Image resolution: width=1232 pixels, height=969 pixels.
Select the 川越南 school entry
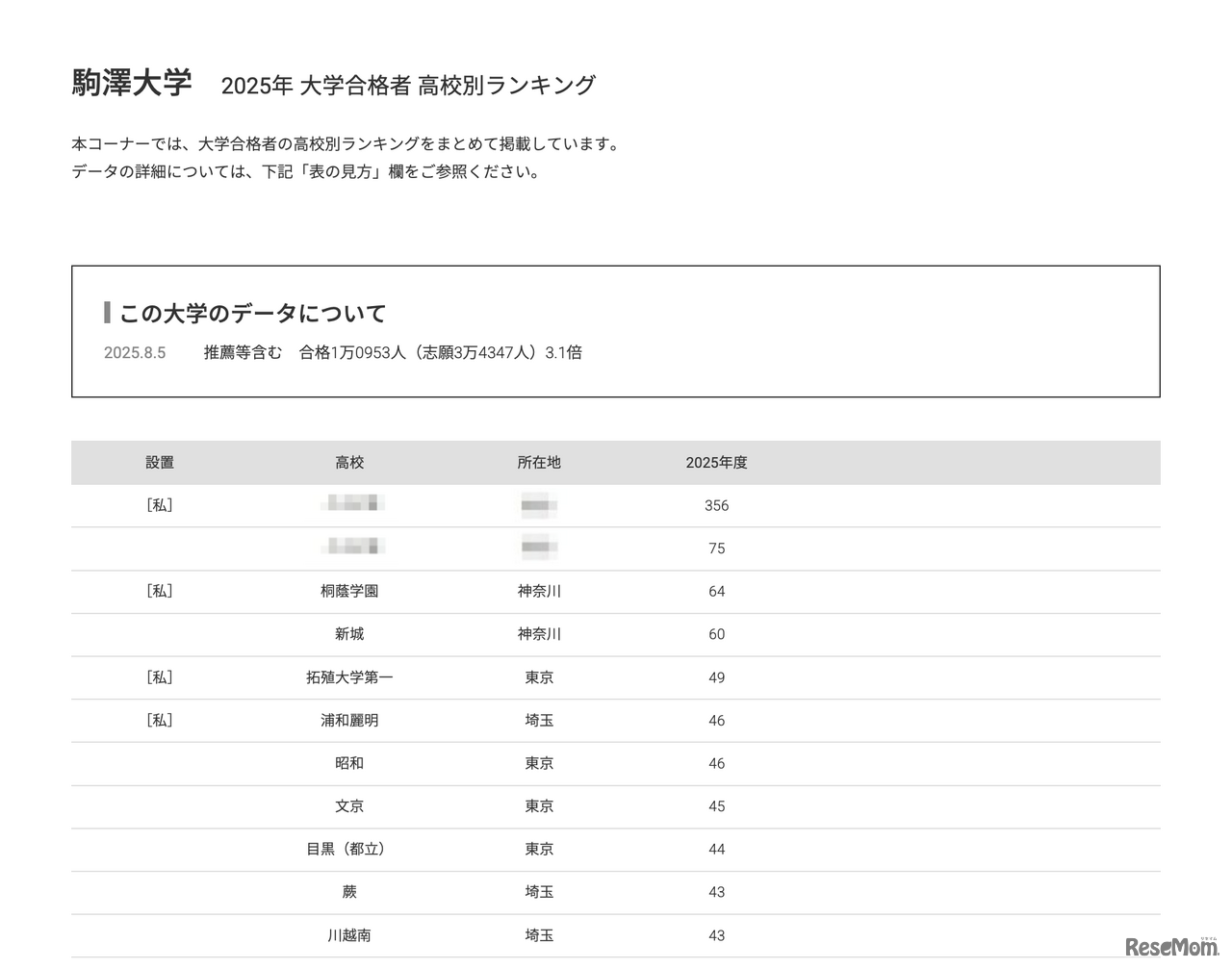(x=348, y=934)
